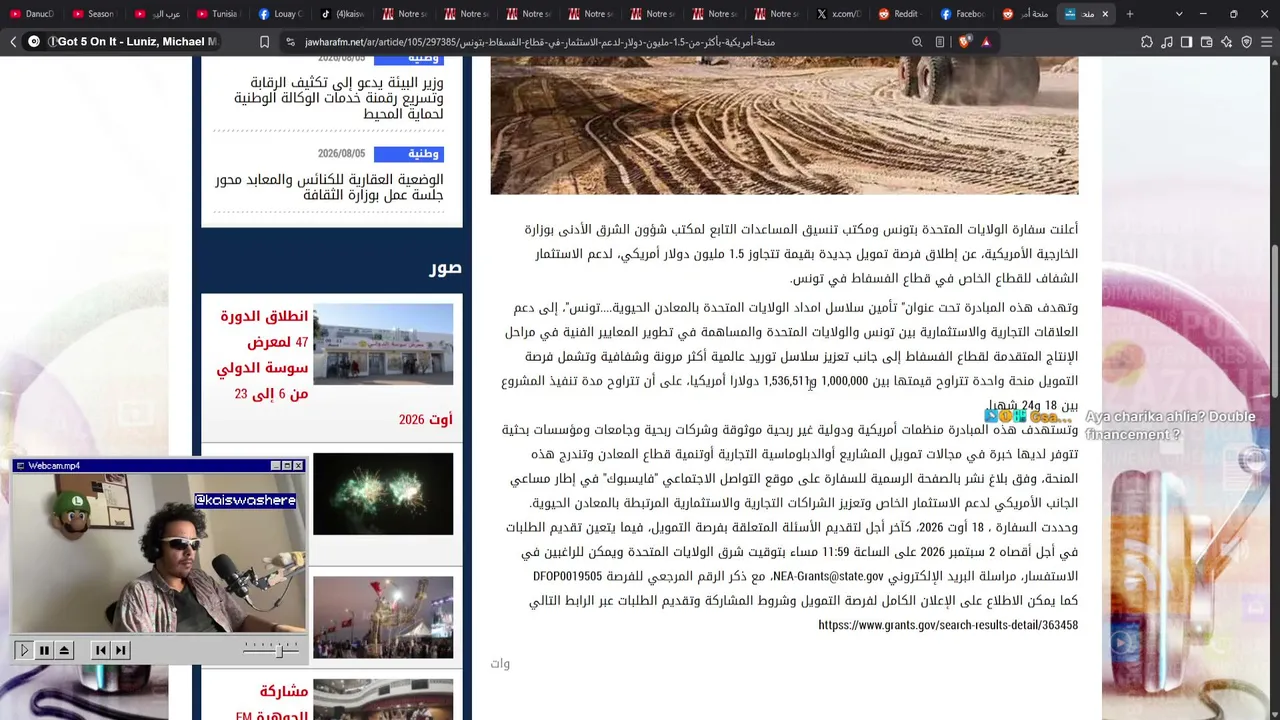Open the night festival photo thumbnail

tap(383, 617)
